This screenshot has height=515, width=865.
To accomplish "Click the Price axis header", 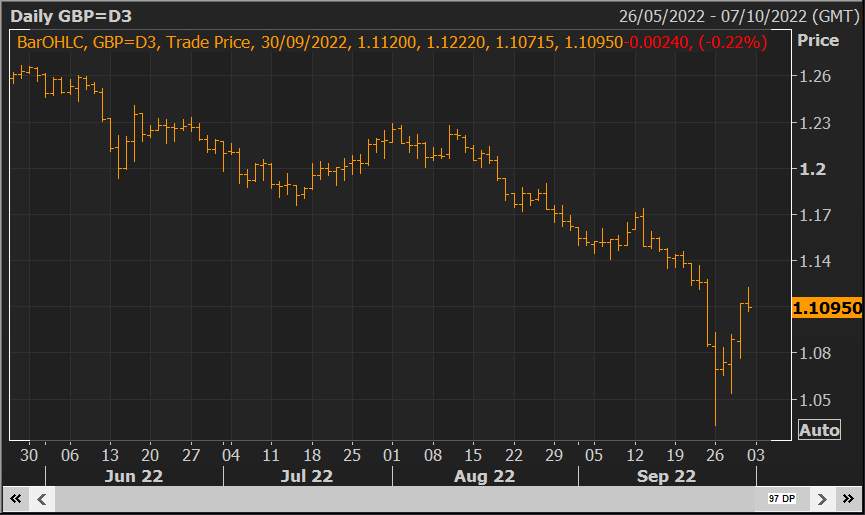I will tap(818, 40).
